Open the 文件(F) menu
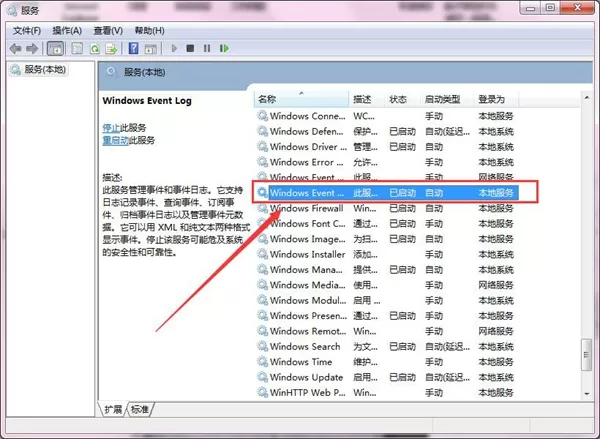 (27, 31)
